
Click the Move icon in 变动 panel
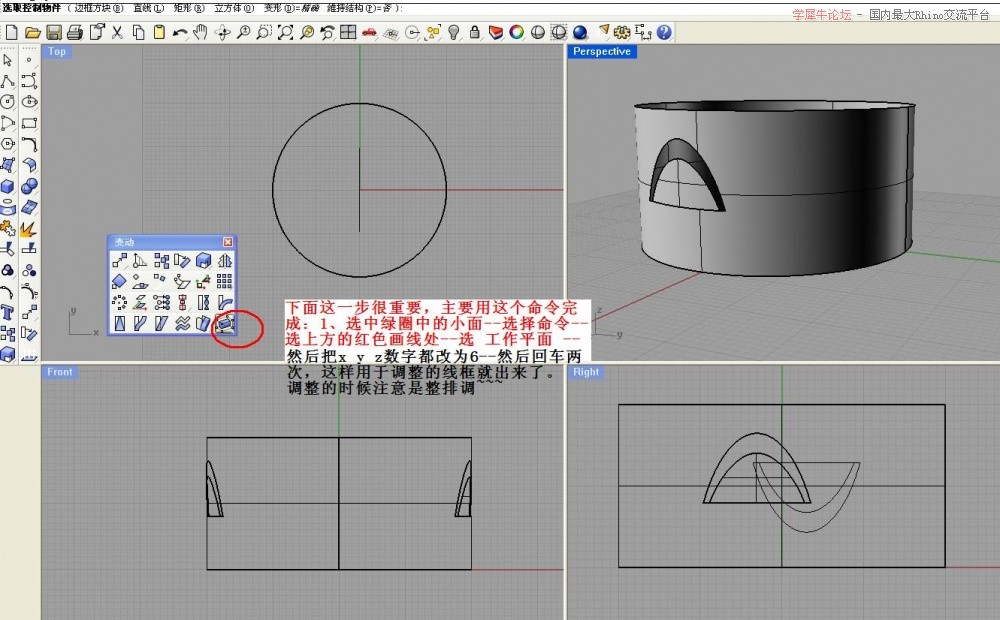(119, 260)
